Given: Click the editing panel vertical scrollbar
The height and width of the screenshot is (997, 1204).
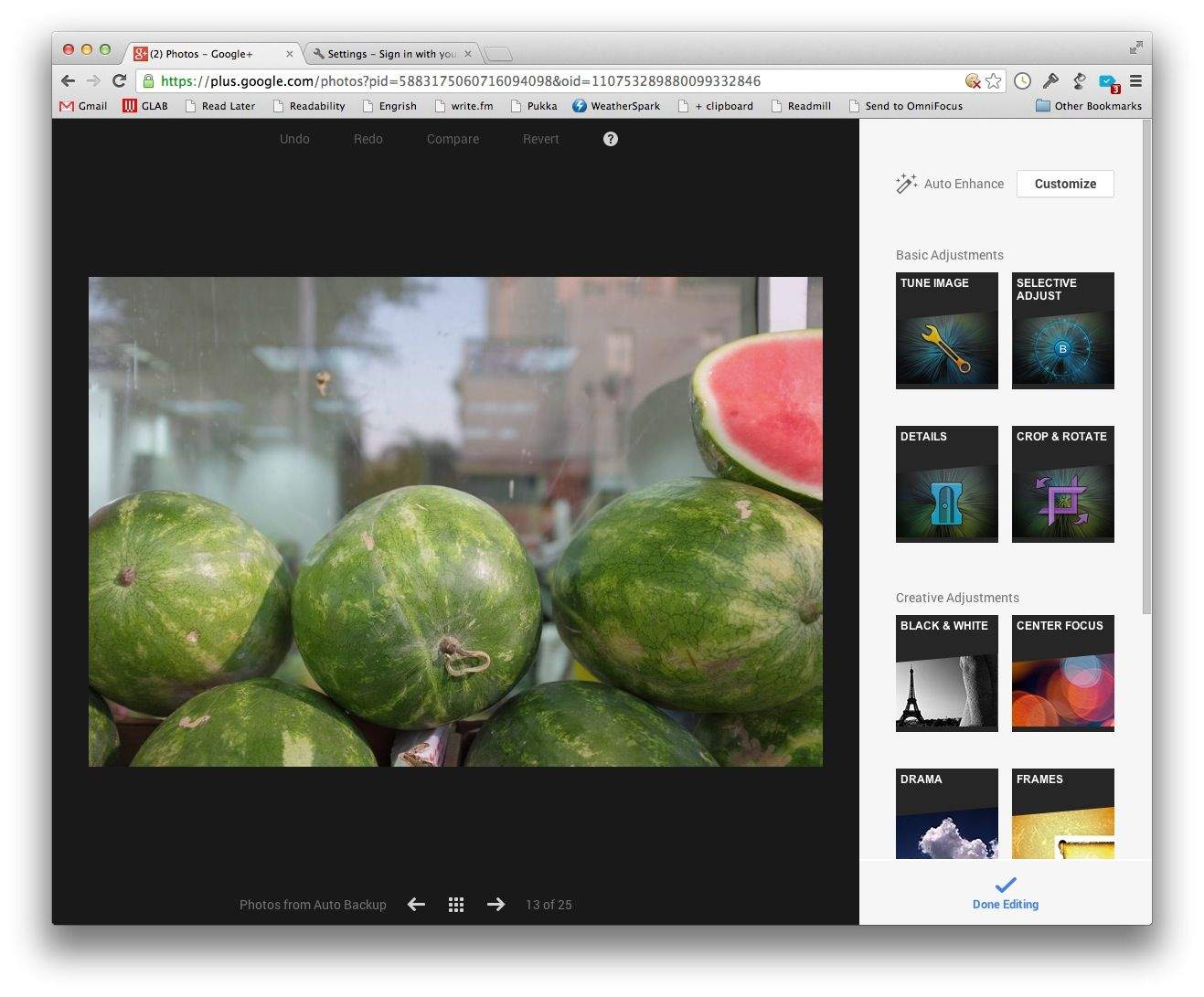Looking at the screenshot, I should [1146, 366].
